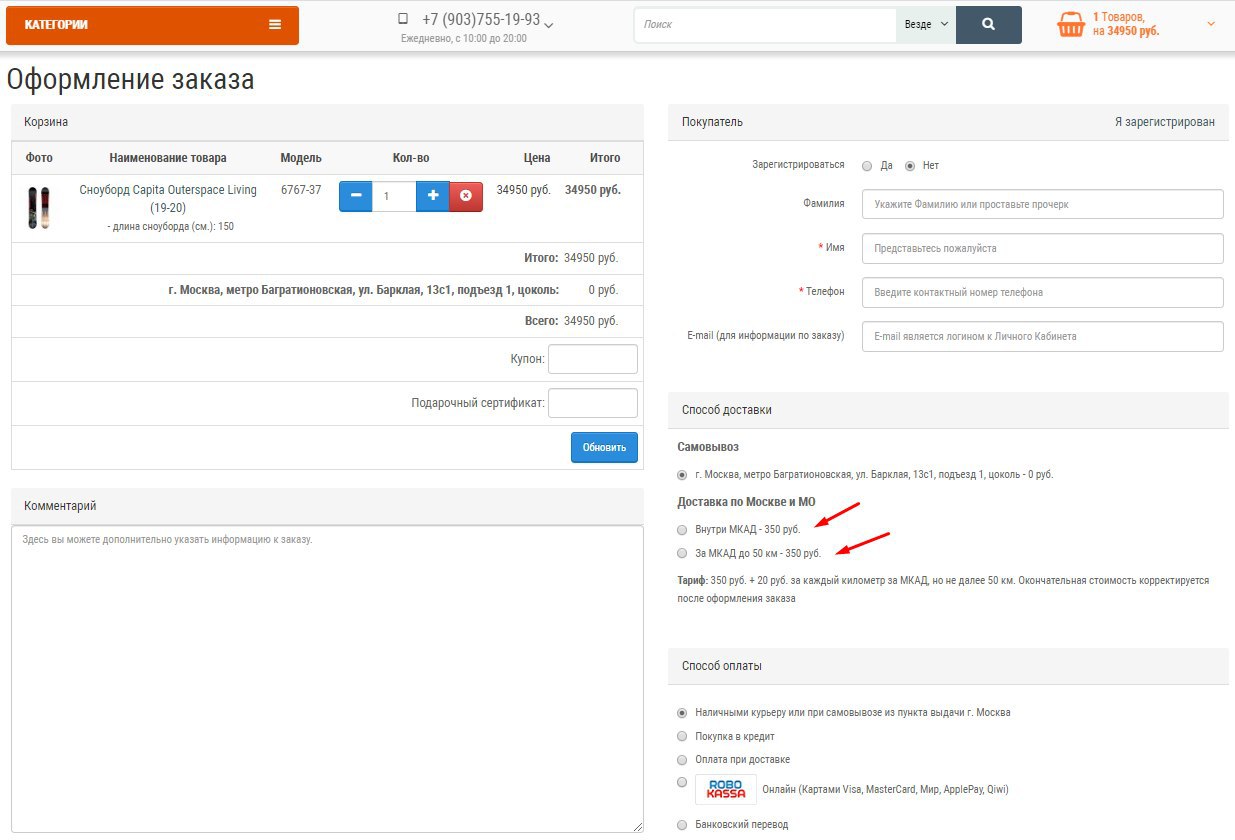The height and width of the screenshot is (840, 1235).
Task: Click the magnifier search button
Action: [988, 25]
